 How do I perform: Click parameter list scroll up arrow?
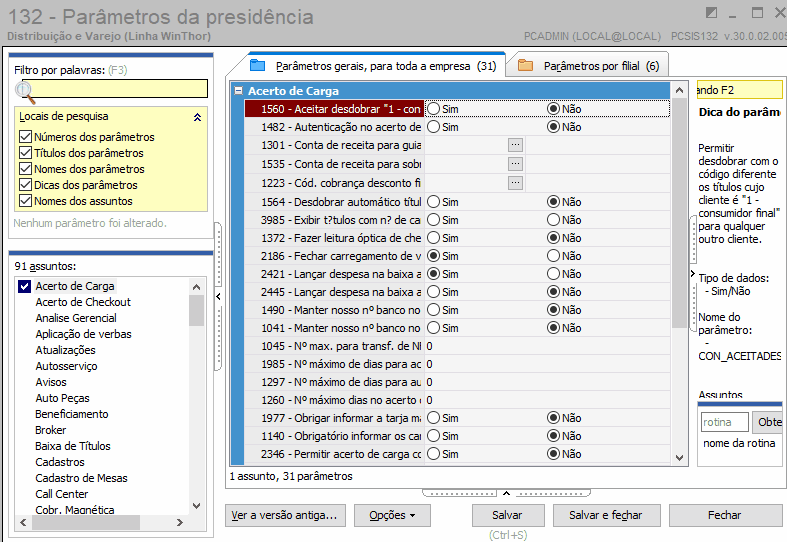pyautogui.click(x=680, y=90)
